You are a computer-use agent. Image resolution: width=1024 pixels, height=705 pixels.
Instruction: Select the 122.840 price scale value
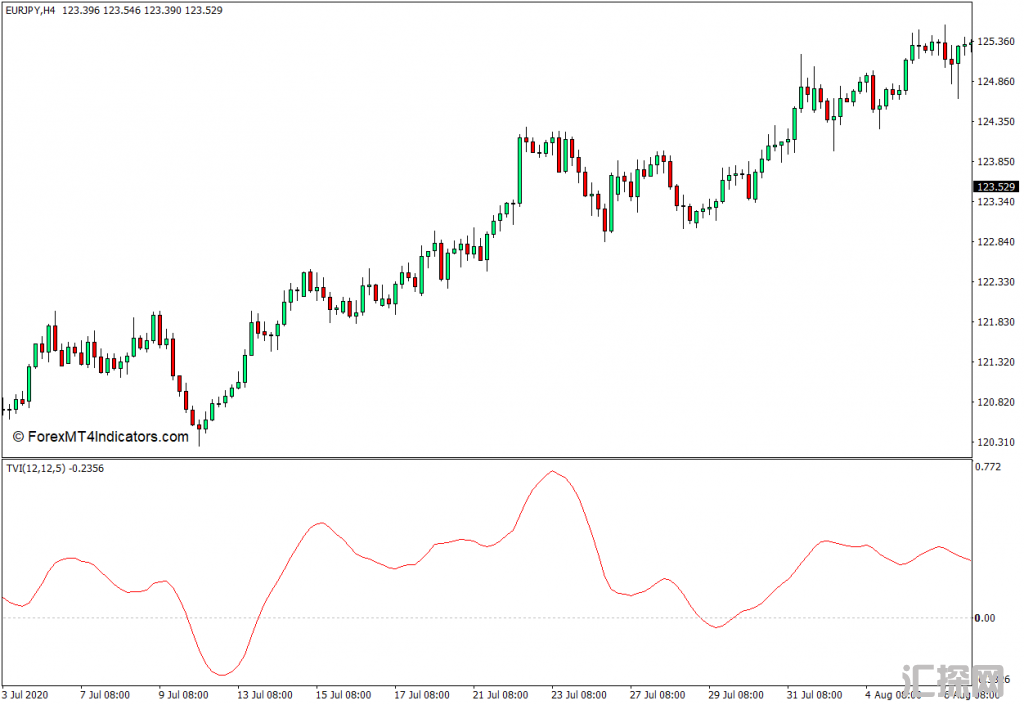click(x=996, y=242)
